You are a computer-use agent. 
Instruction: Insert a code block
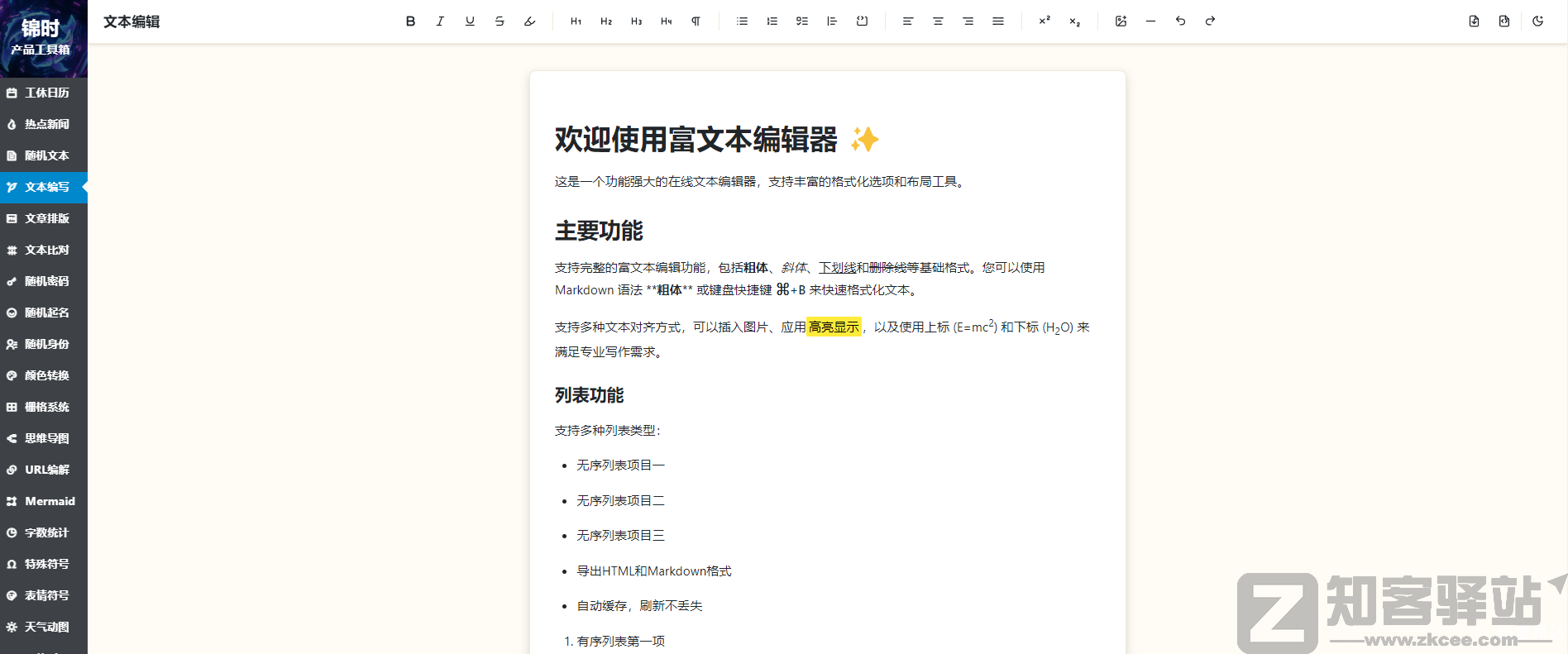tap(862, 21)
